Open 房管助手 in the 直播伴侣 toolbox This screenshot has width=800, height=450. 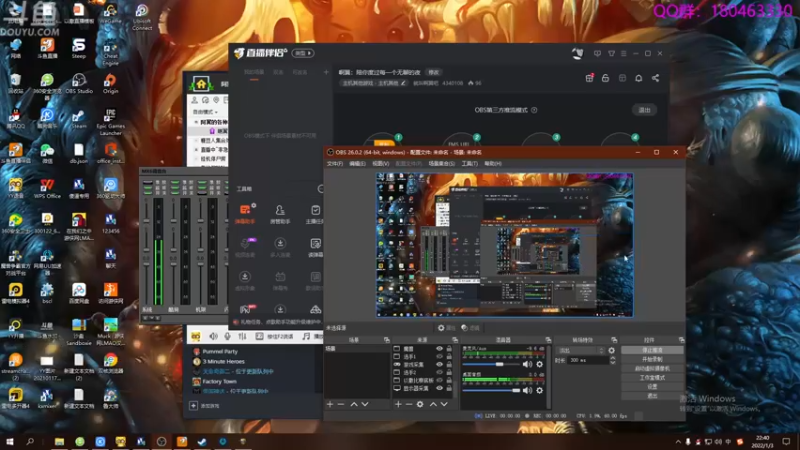[280, 213]
